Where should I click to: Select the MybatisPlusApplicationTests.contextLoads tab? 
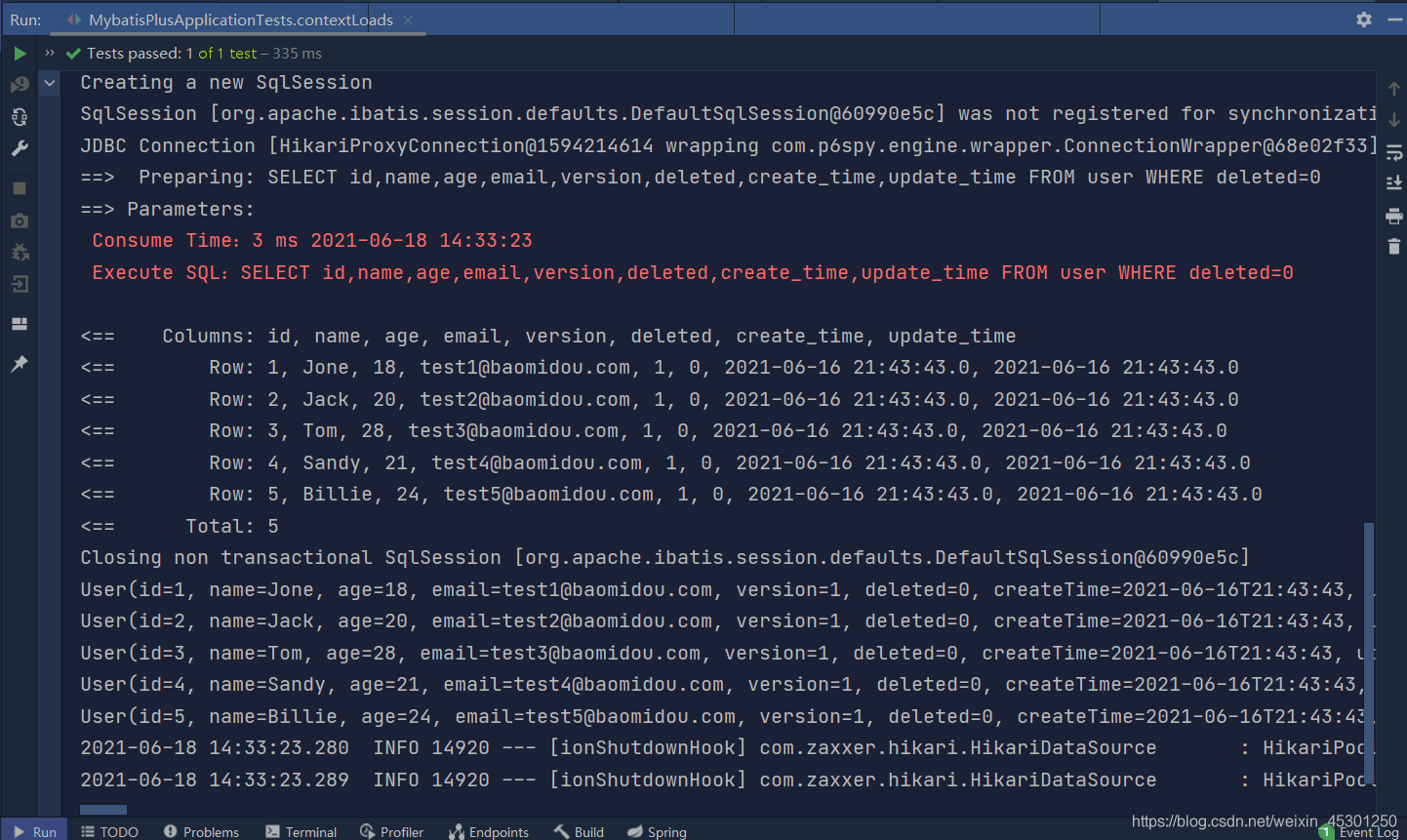pos(240,20)
